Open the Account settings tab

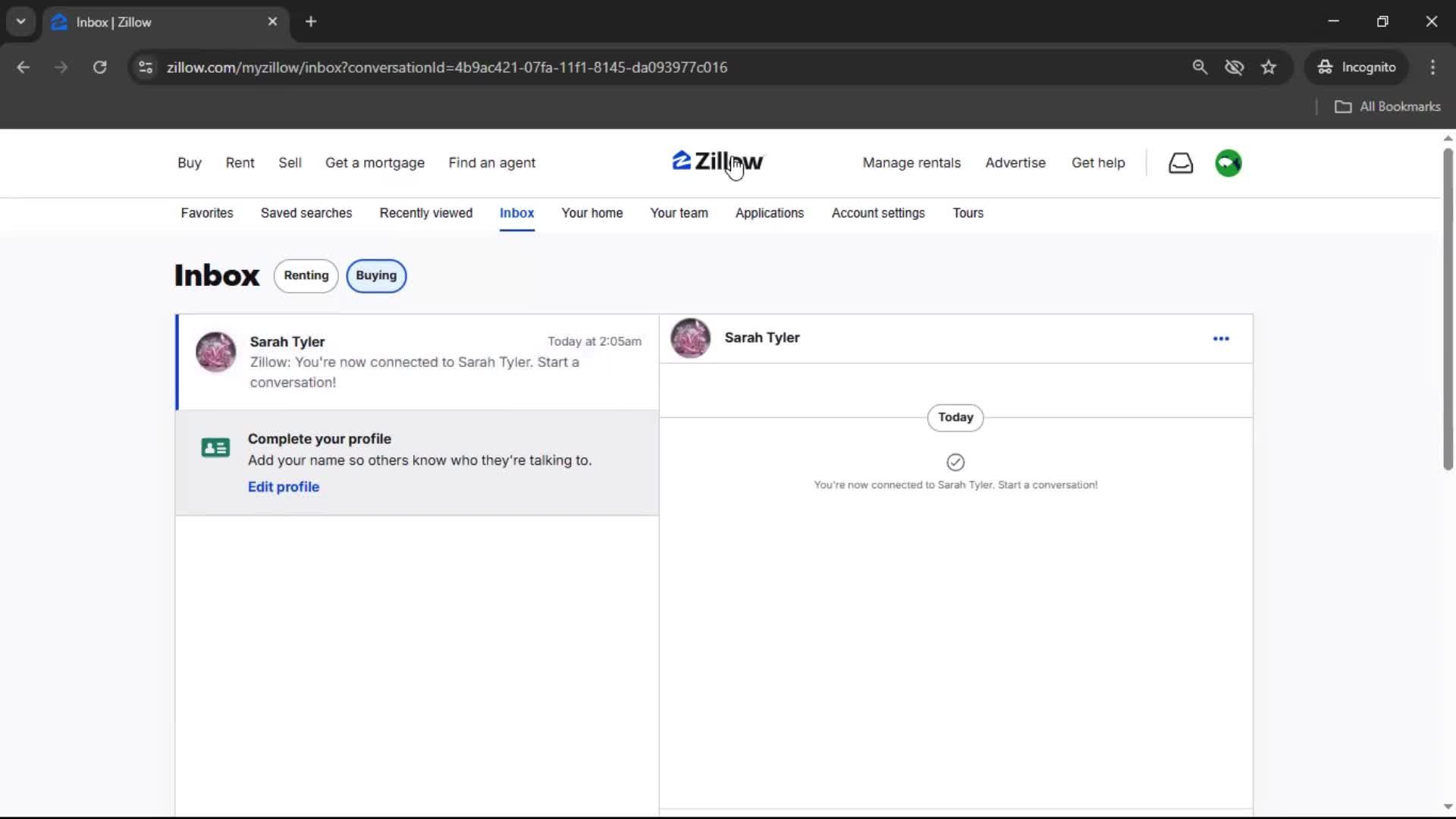click(x=877, y=213)
